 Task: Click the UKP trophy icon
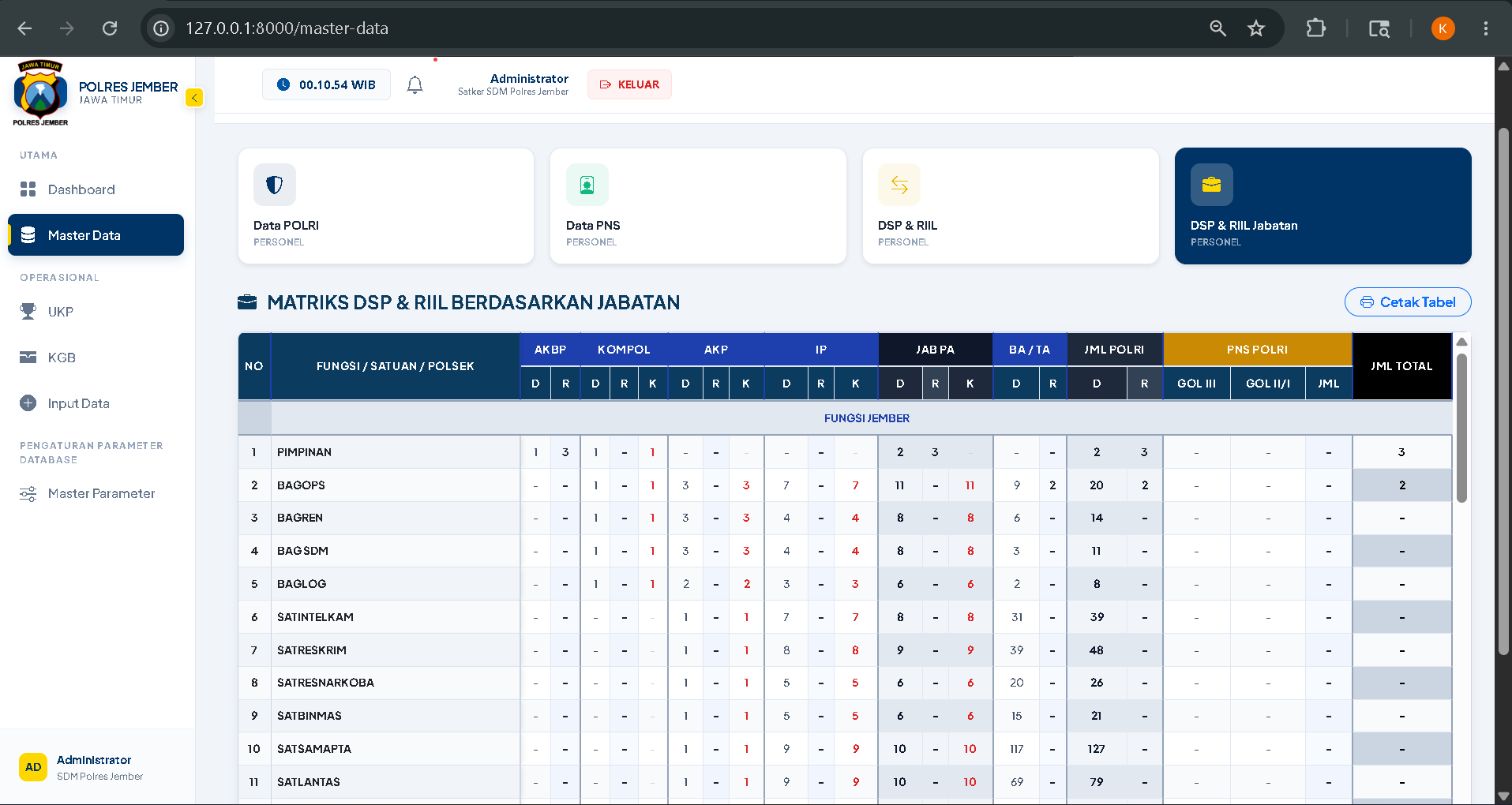[x=28, y=312]
